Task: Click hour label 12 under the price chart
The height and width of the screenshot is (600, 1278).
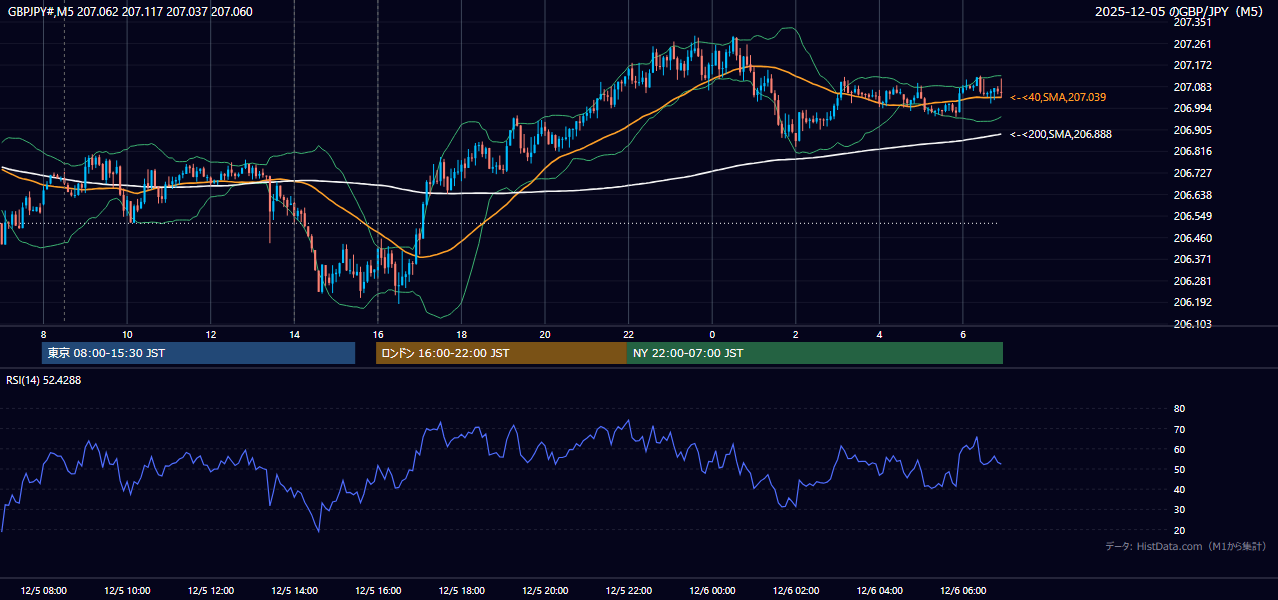Action: pyautogui.click(x=211, y=334)
